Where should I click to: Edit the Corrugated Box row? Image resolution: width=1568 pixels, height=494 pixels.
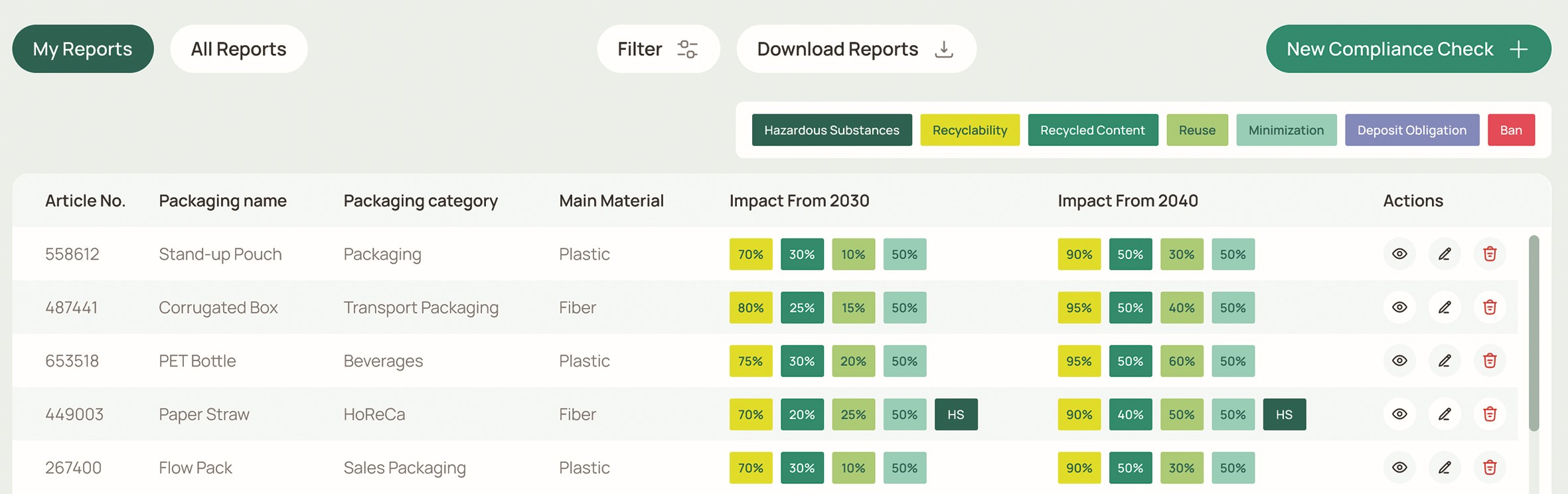click(1445, 307)
